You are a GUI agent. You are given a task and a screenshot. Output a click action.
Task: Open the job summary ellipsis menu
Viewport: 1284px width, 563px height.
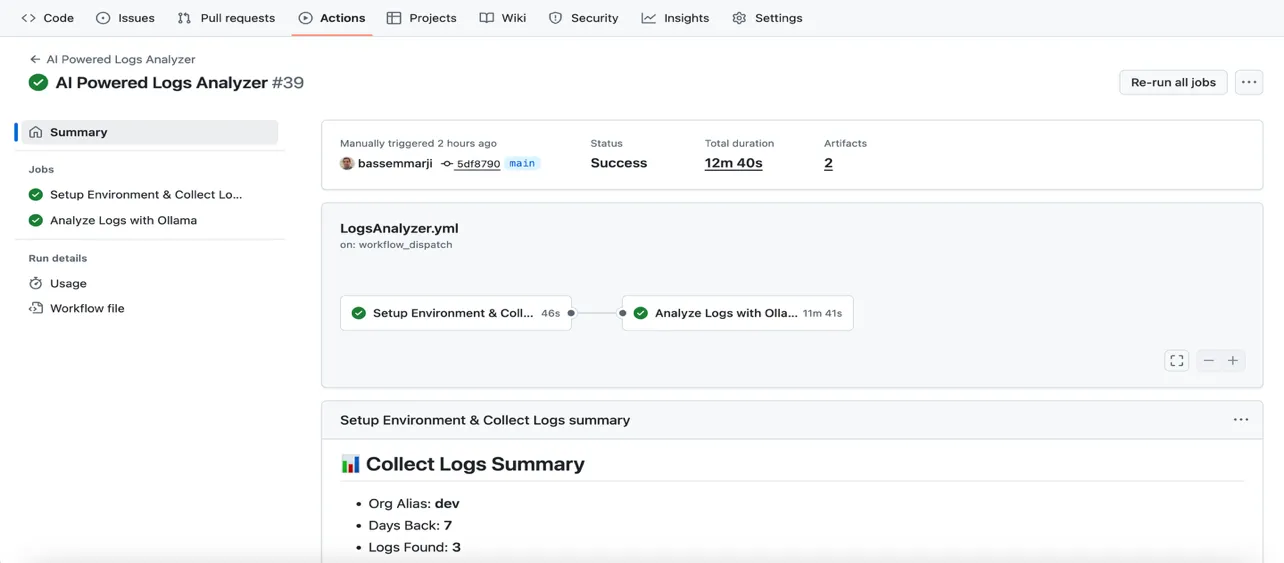pos(1241,420)
